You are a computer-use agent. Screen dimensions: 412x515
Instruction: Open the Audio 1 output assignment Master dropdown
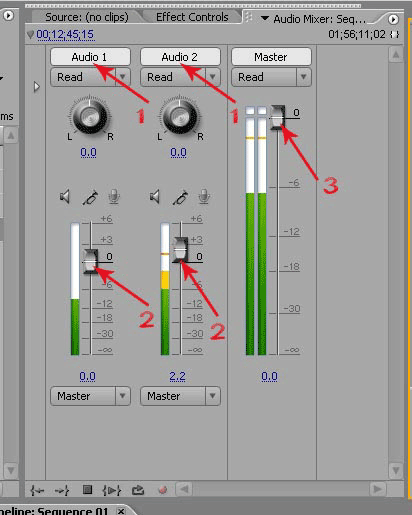(x=90, y=396)
